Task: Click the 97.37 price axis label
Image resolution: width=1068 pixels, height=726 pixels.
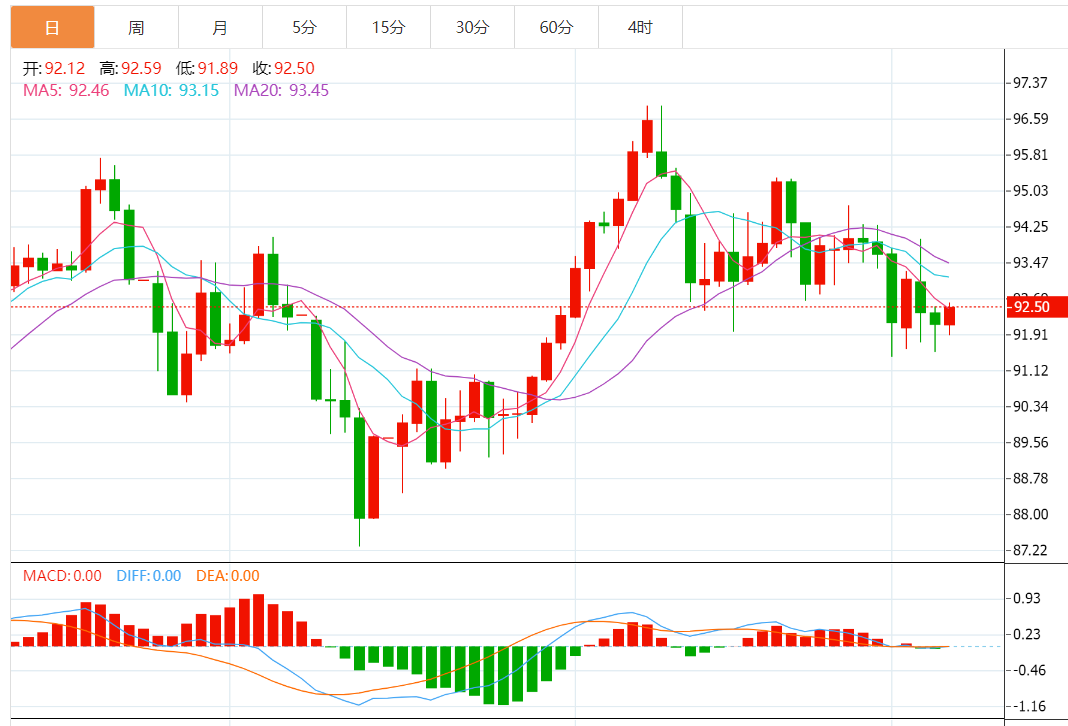Action: (1030, 83)
